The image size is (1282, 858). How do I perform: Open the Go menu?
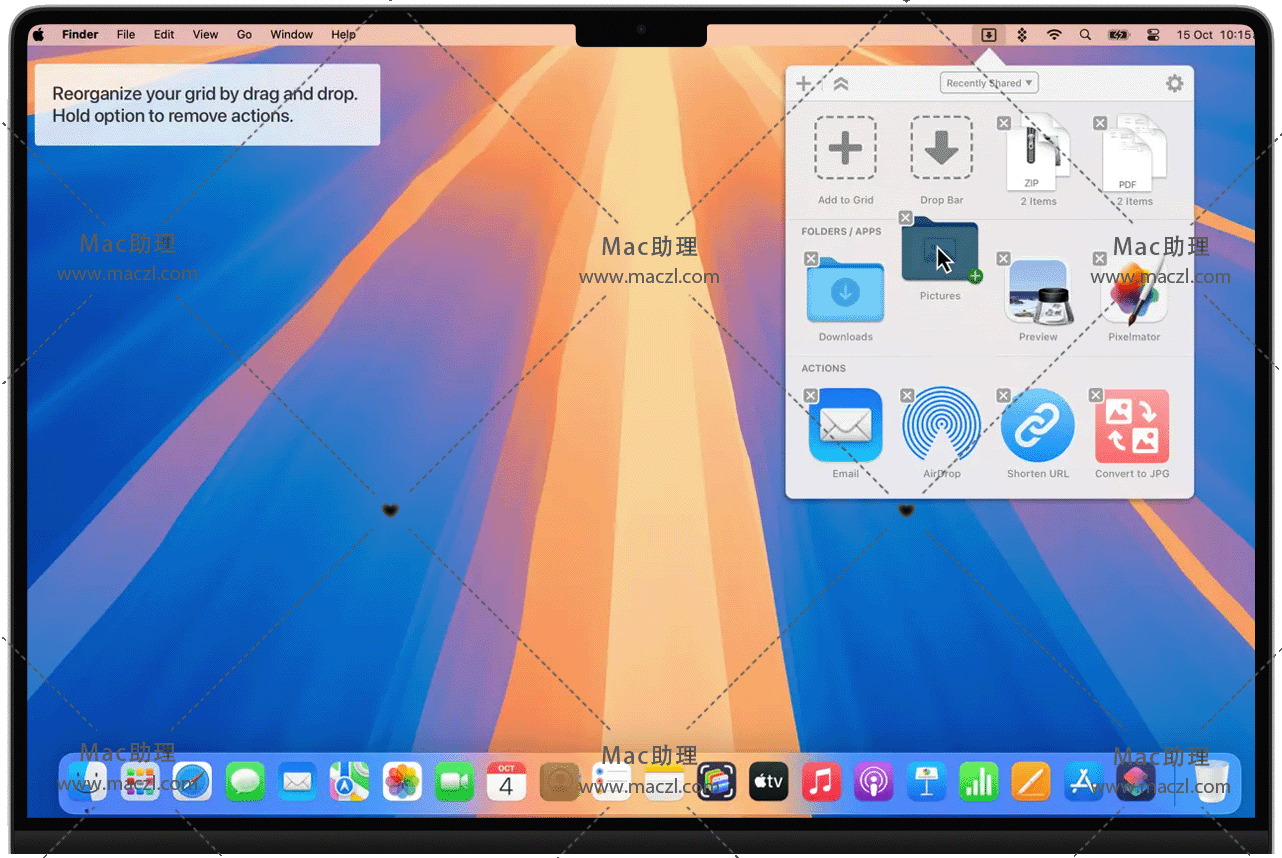pos(244,34)
